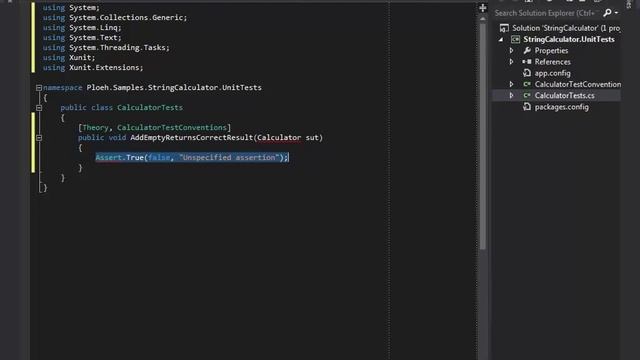
Task: Select app.config in Solution Explorer
Action: (x=553, y=73)
